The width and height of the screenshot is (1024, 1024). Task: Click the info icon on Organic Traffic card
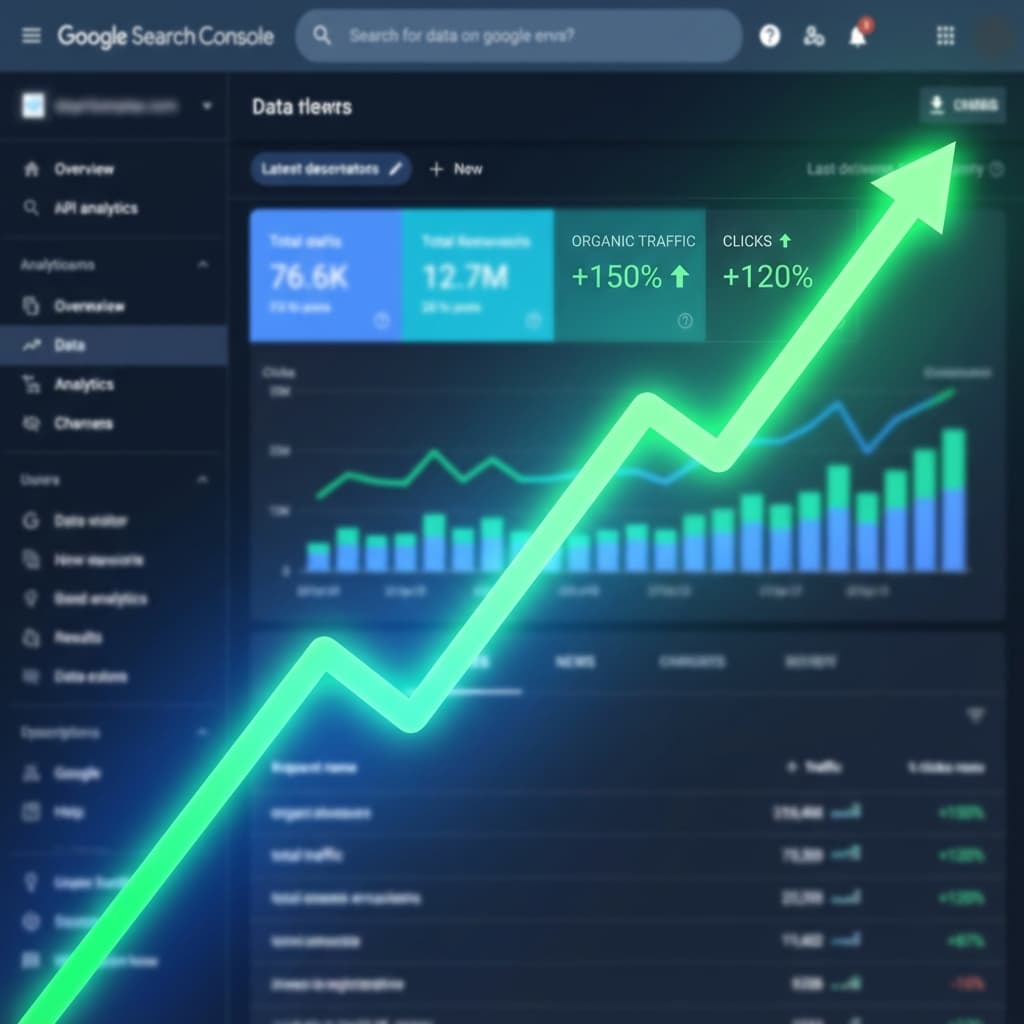pos(685,321)
